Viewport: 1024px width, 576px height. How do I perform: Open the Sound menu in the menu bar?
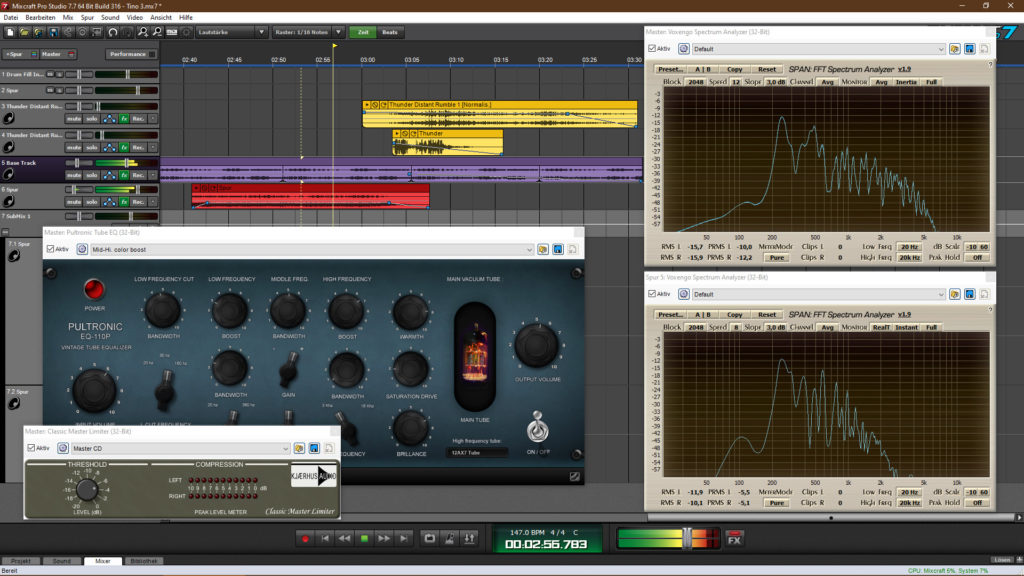[110, 18]
